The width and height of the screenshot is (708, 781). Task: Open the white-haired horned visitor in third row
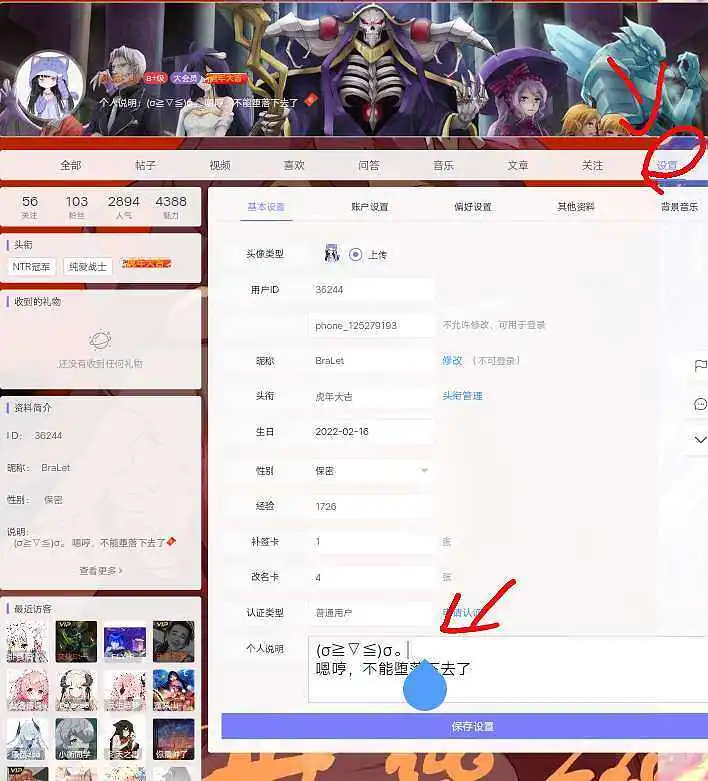pos(27,739)
